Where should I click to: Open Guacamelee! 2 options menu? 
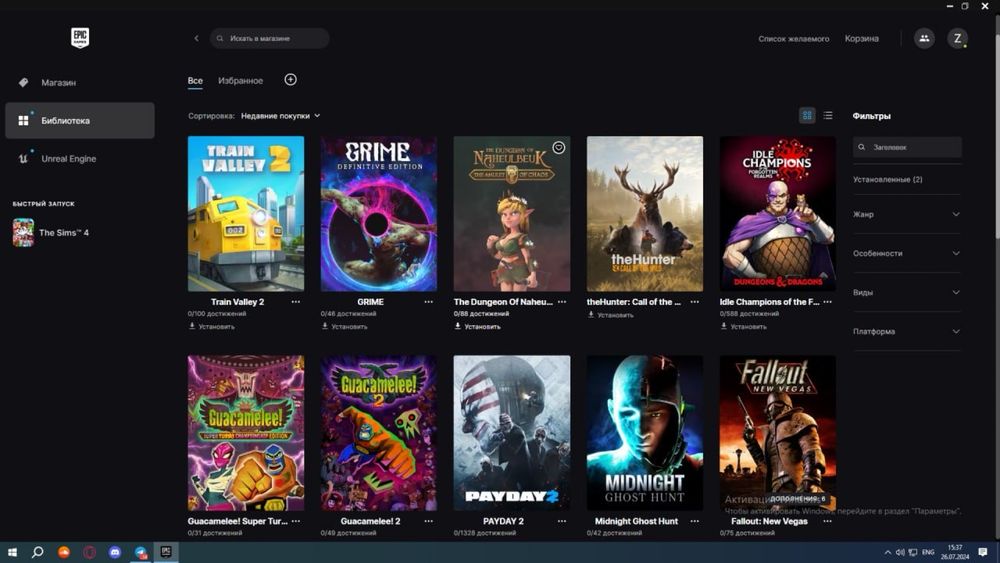429,522
